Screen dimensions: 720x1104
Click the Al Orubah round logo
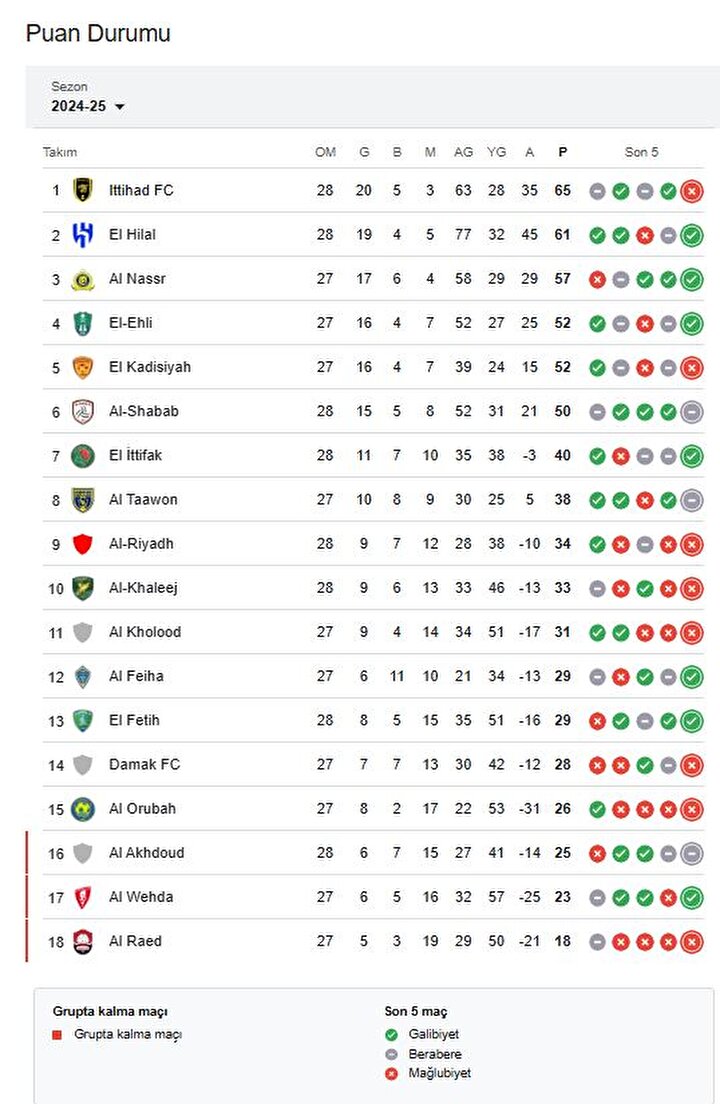83,809
